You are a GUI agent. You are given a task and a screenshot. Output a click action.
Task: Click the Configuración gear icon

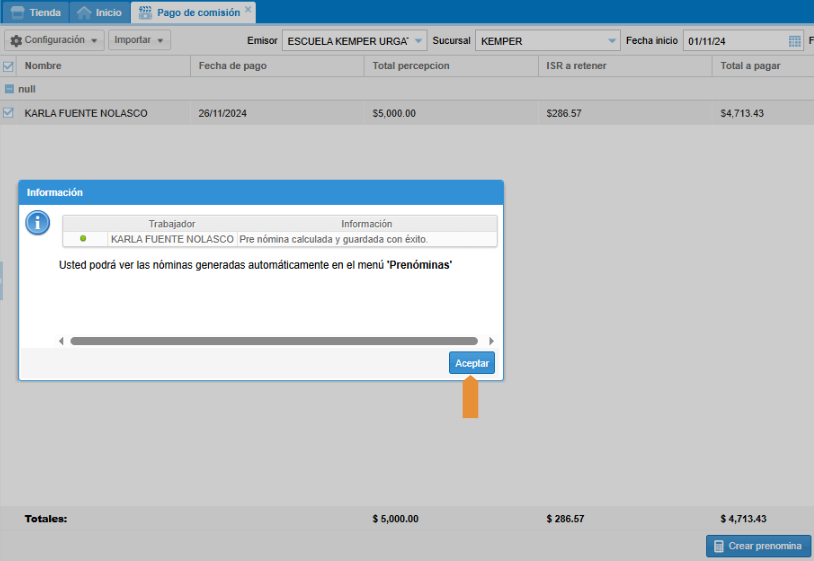click(x=16, y=40)
